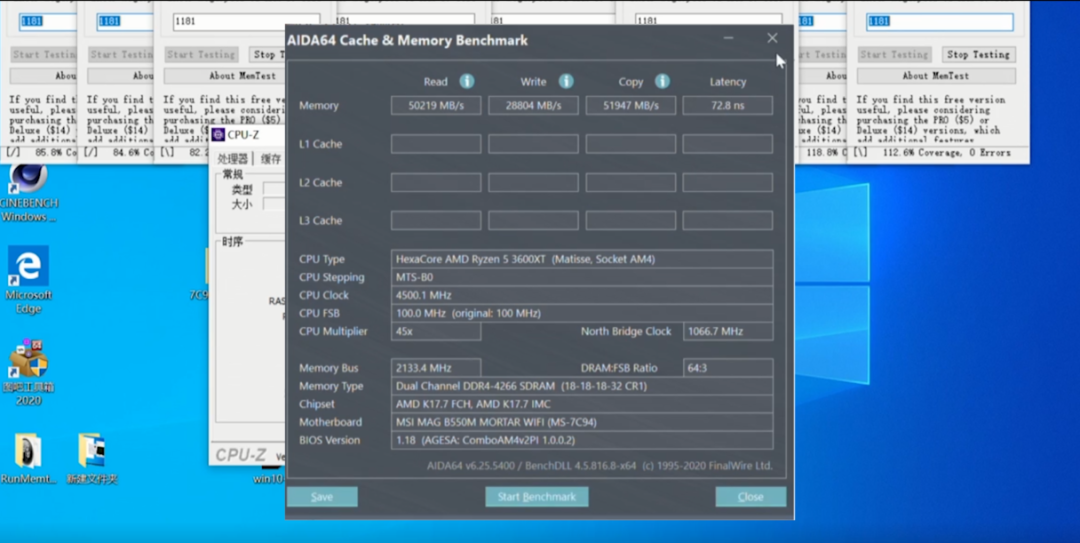The height and width of the screenshot is (543, 1080).
Task: Click the AIDA64 v6.25.5400 version footer text
Action: [599, 466]
